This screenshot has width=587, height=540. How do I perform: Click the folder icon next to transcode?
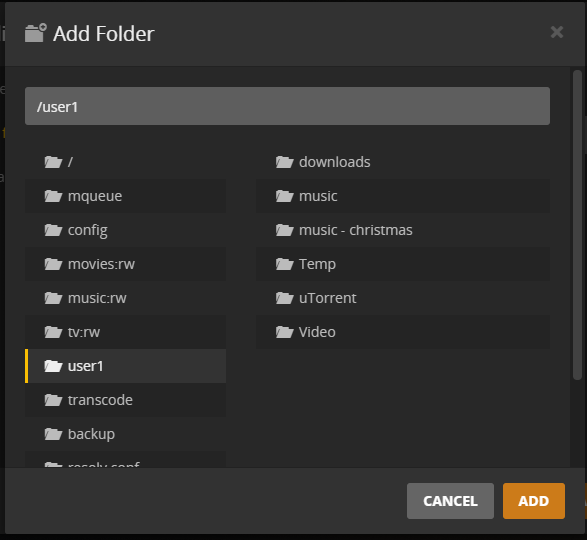point(53,400)
